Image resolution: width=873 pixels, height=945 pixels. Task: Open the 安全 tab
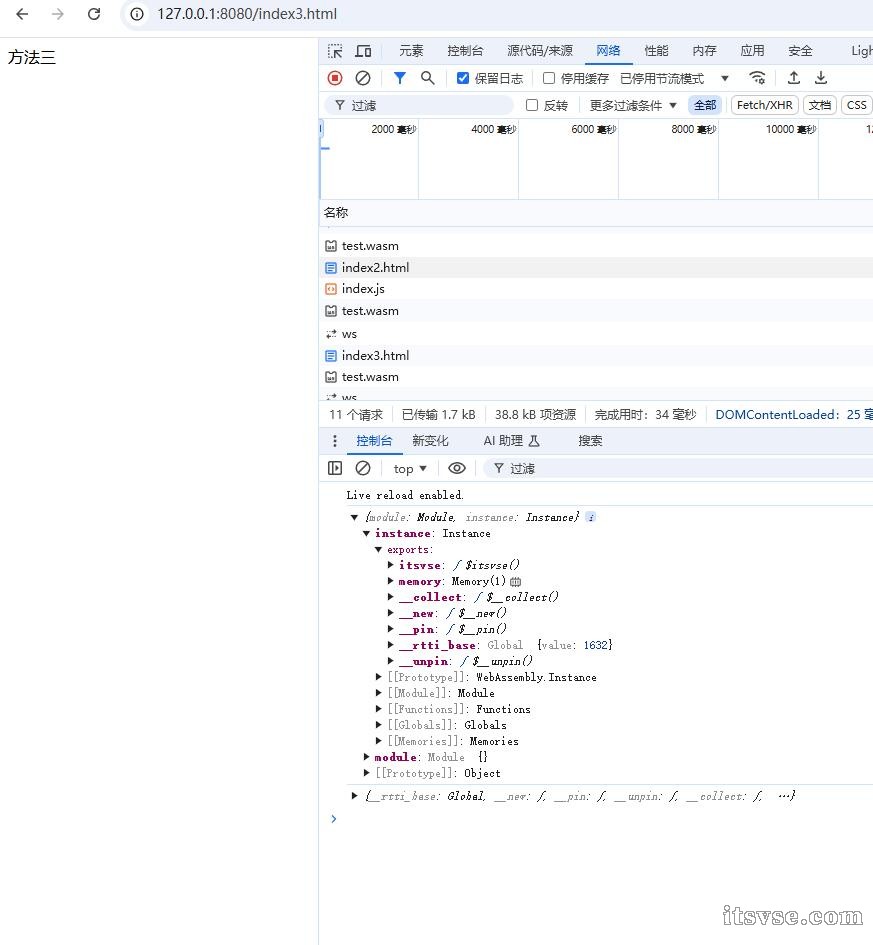click(x=800, y=51)
